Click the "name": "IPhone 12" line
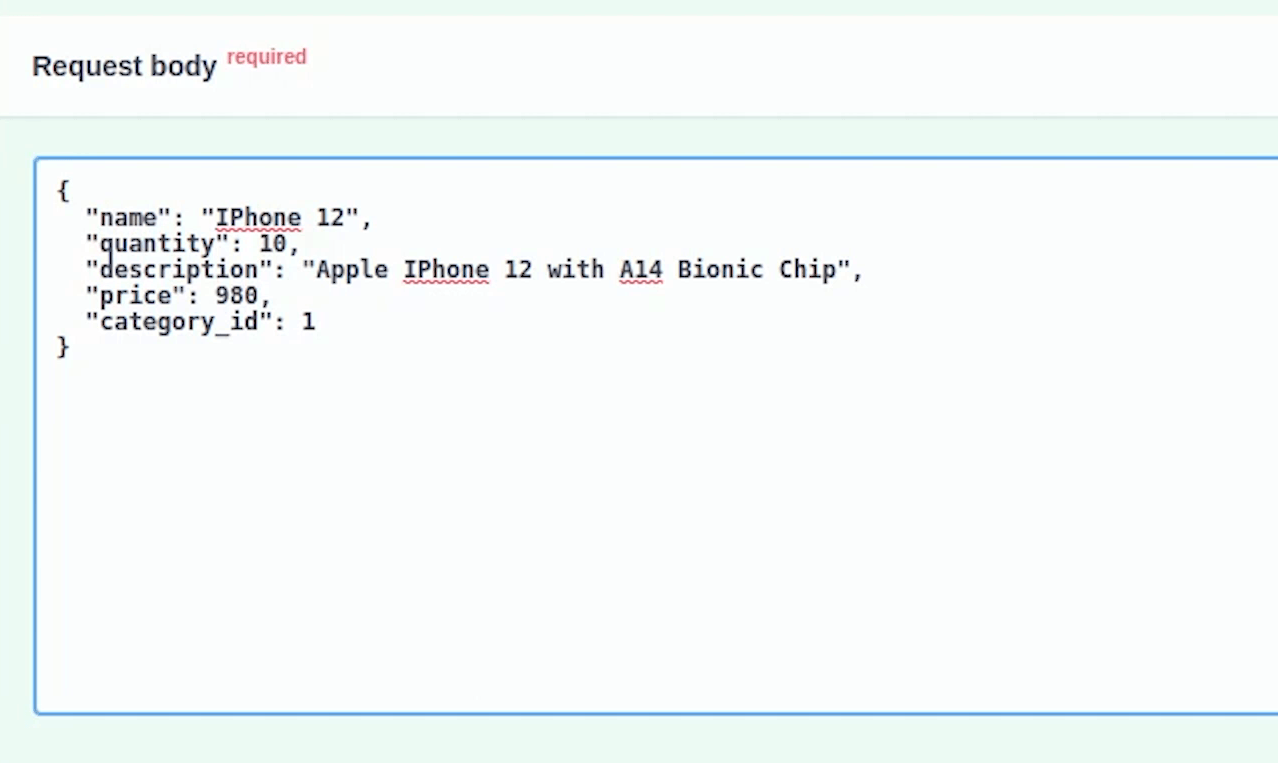1278x763 pixels. pos(229,218)
